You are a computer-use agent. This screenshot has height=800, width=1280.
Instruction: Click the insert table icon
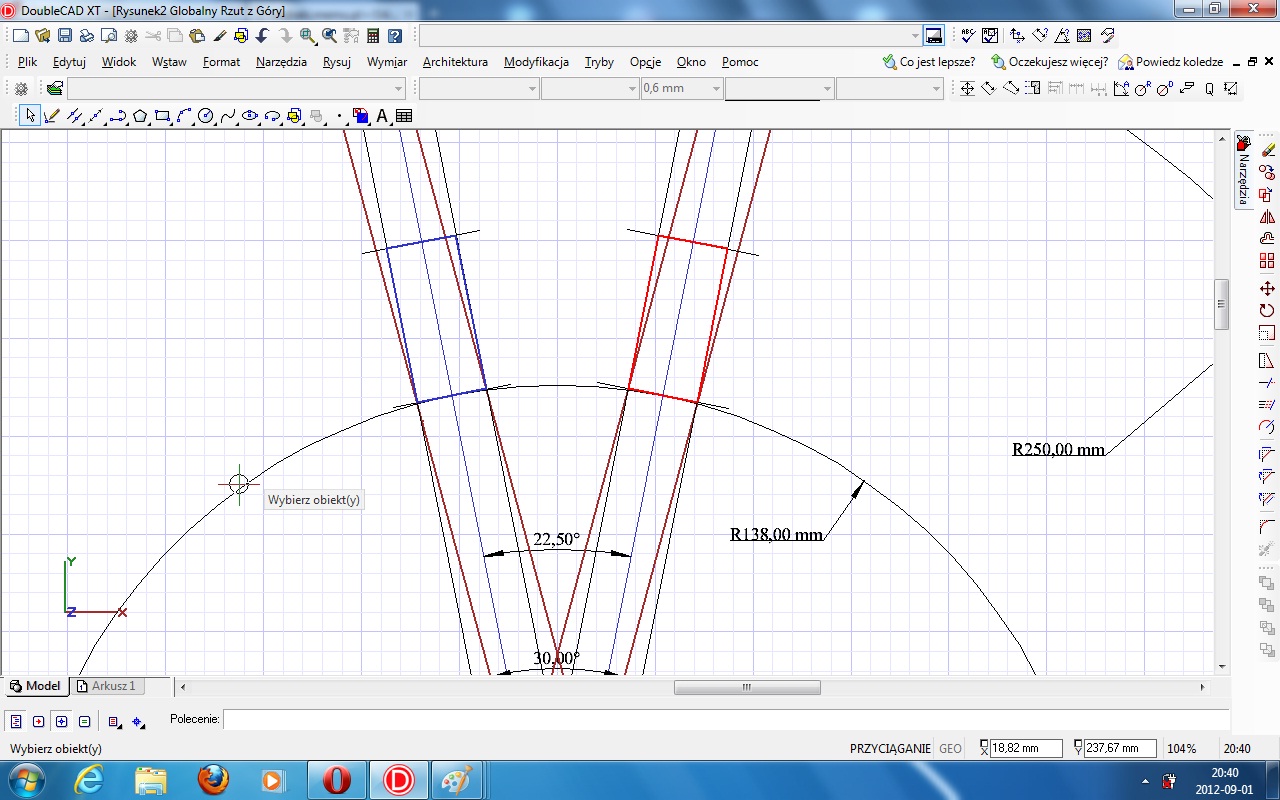[404, 116]
